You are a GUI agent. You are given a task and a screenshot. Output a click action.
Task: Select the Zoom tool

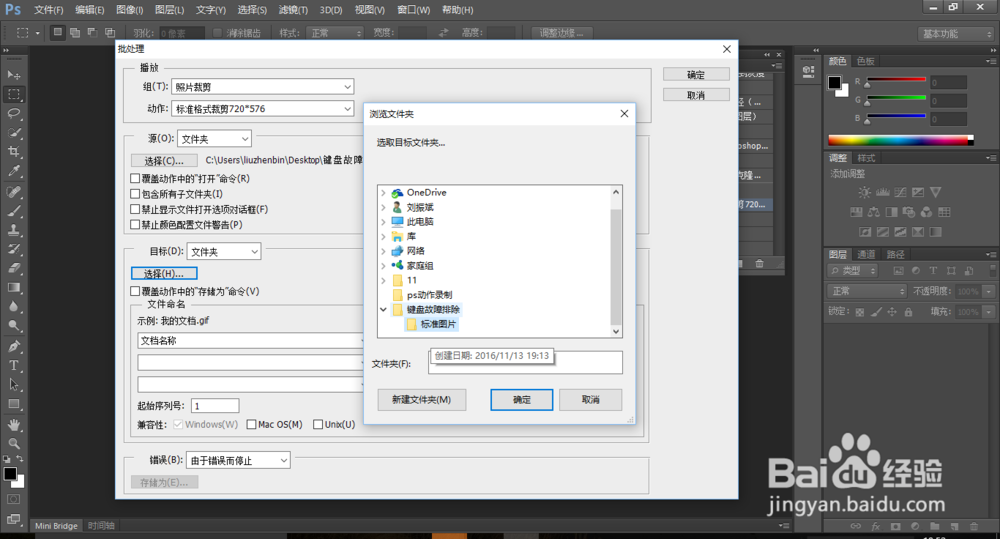click(13, 444)
